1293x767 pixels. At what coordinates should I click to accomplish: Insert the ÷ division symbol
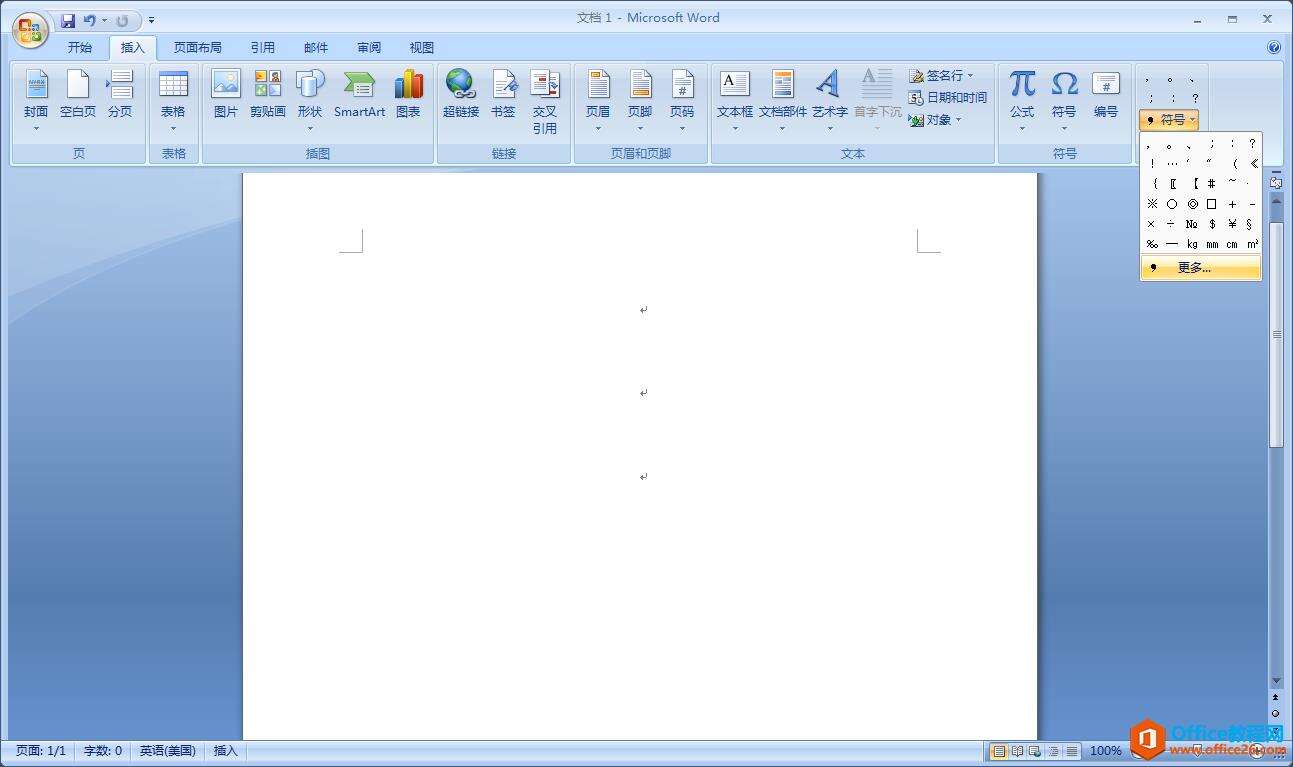(1172, 224)
